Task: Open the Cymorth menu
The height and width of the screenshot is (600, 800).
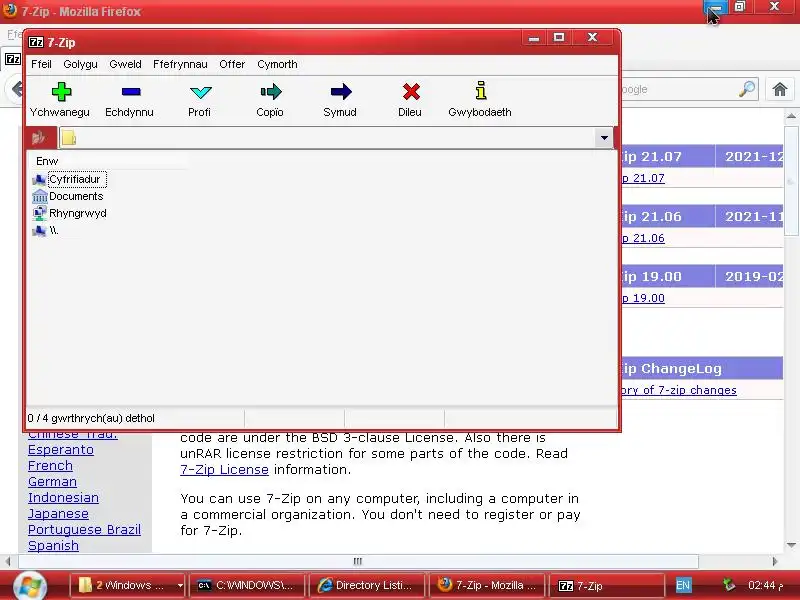Action: 277,64
